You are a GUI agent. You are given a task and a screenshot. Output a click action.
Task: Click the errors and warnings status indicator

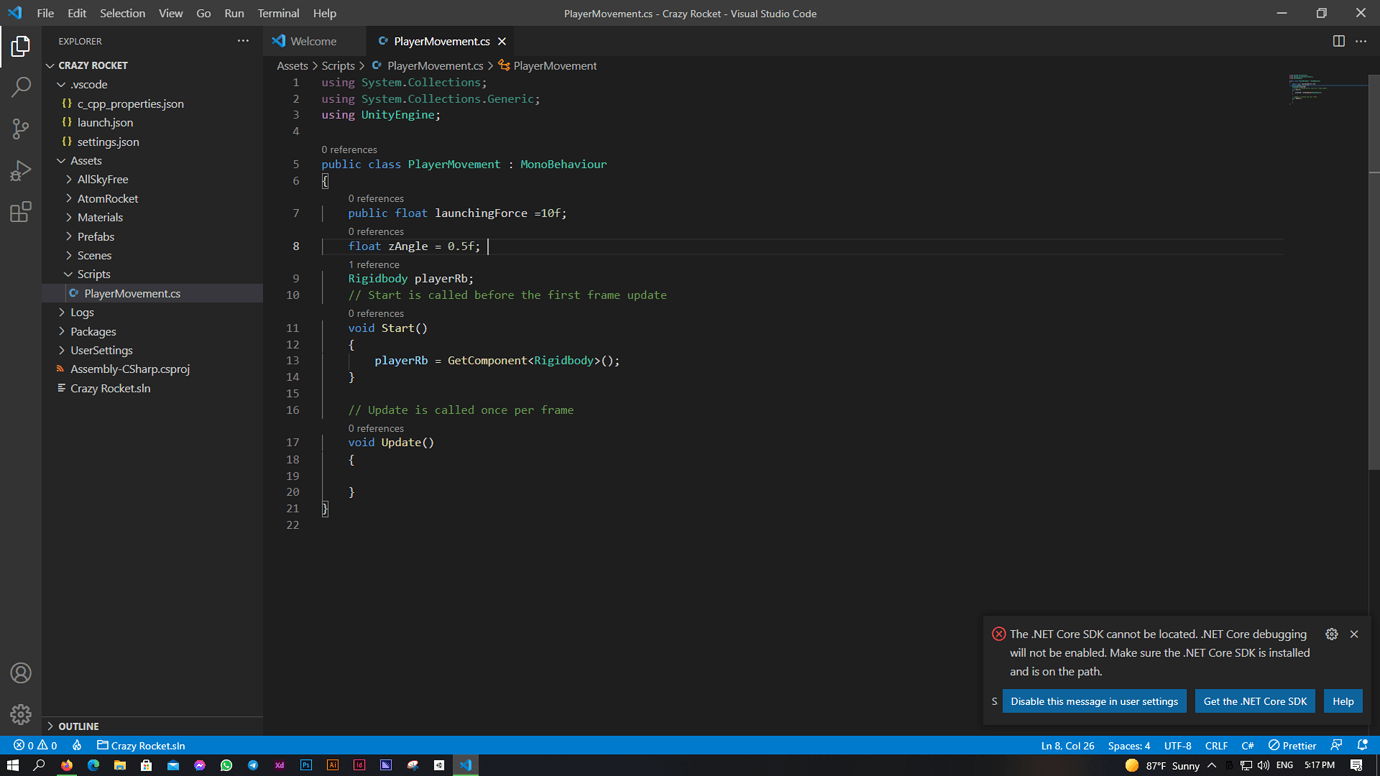click(x=35, y=745)
